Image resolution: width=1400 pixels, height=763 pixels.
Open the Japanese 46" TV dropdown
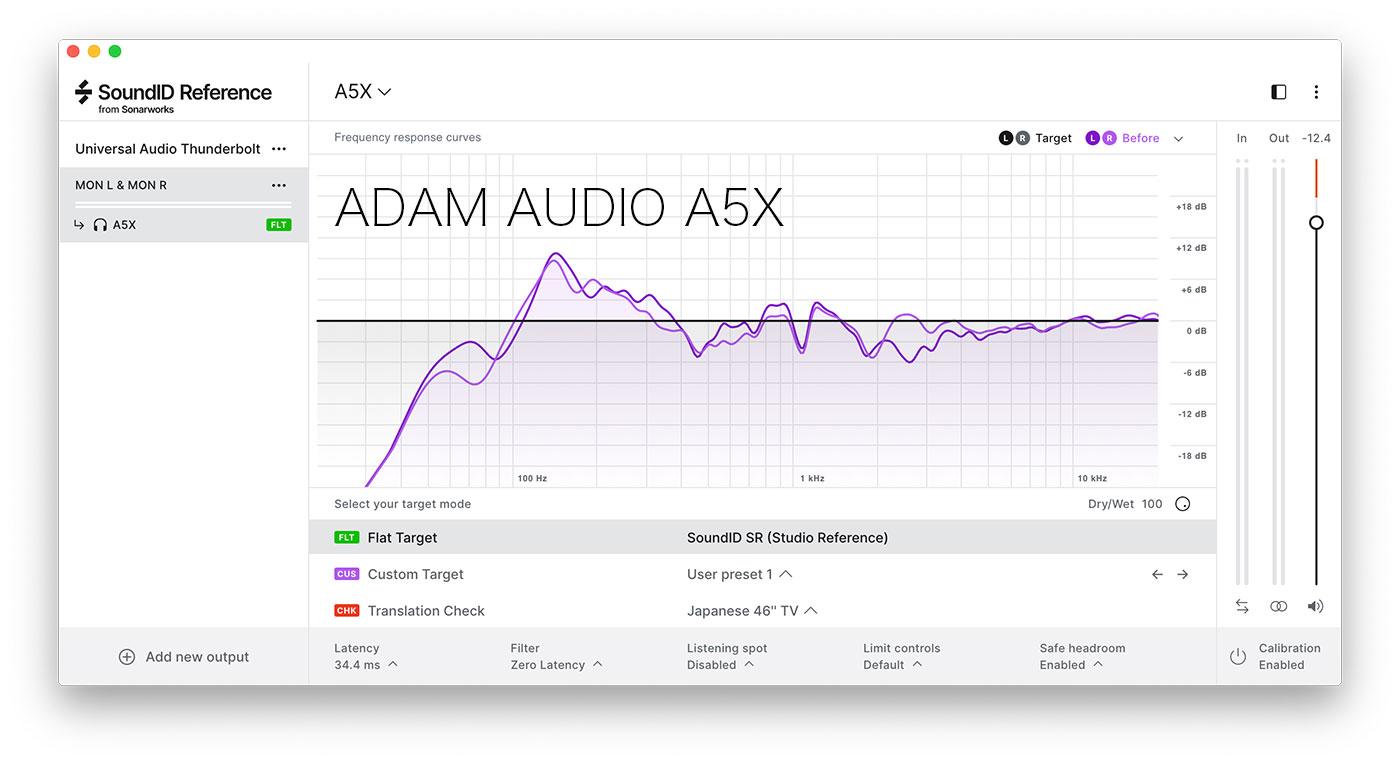(x=752, y=610)
